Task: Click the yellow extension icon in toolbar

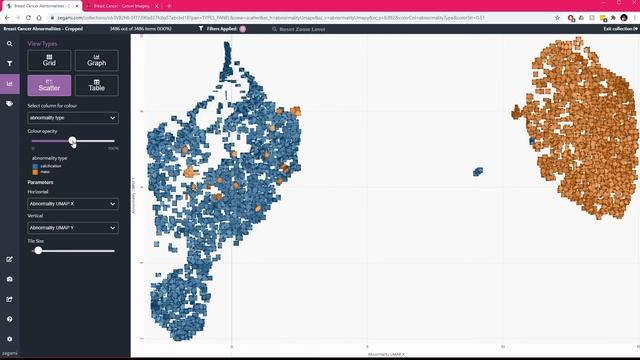Action: (x=603, y=18)
